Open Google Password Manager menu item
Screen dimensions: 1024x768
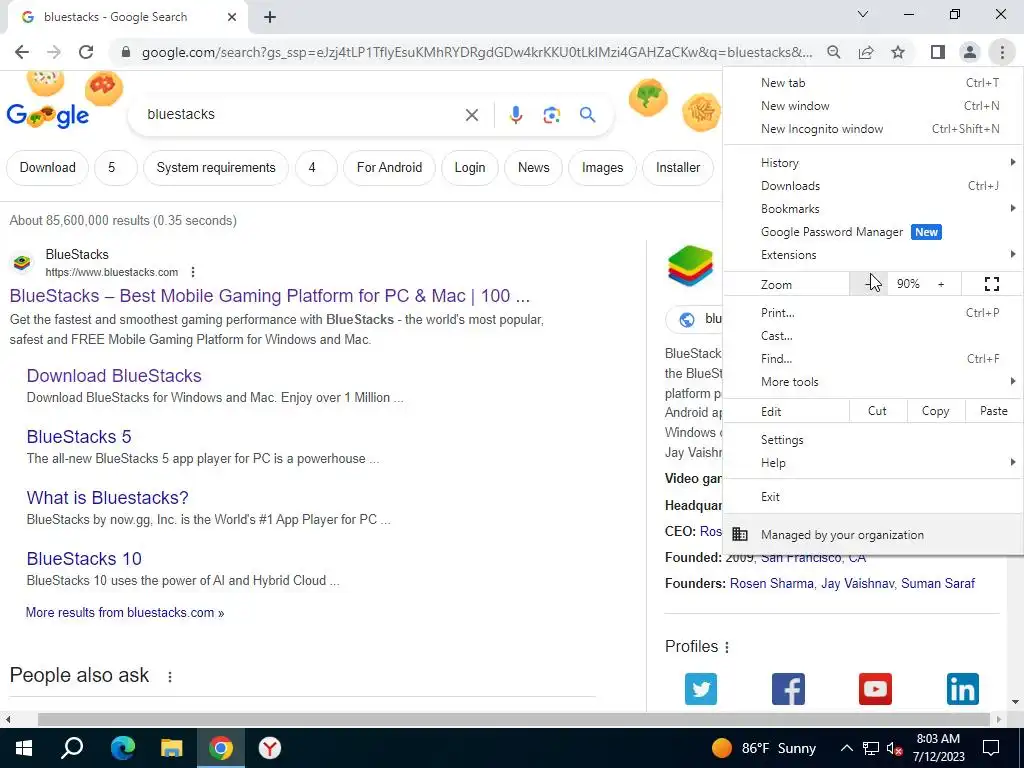coord(873,232)
